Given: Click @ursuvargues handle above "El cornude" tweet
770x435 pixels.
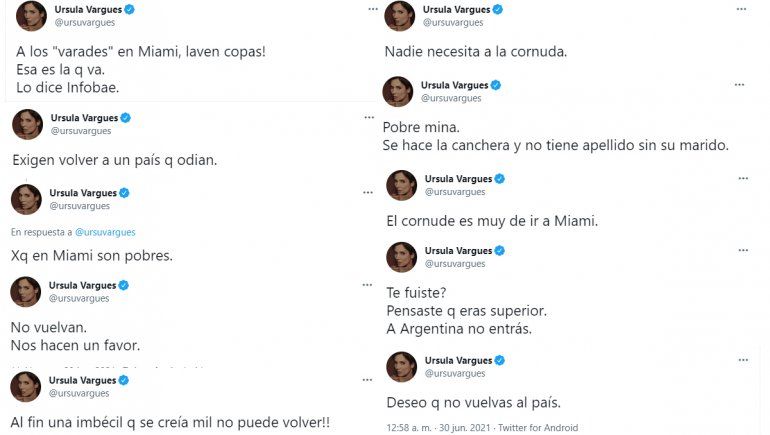Looking at the screenshot, I should coord(455,191).
